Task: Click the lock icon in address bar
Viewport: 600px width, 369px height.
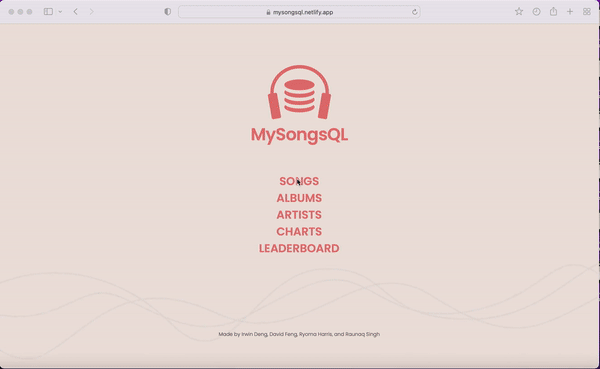Action: tap(268, 12)
